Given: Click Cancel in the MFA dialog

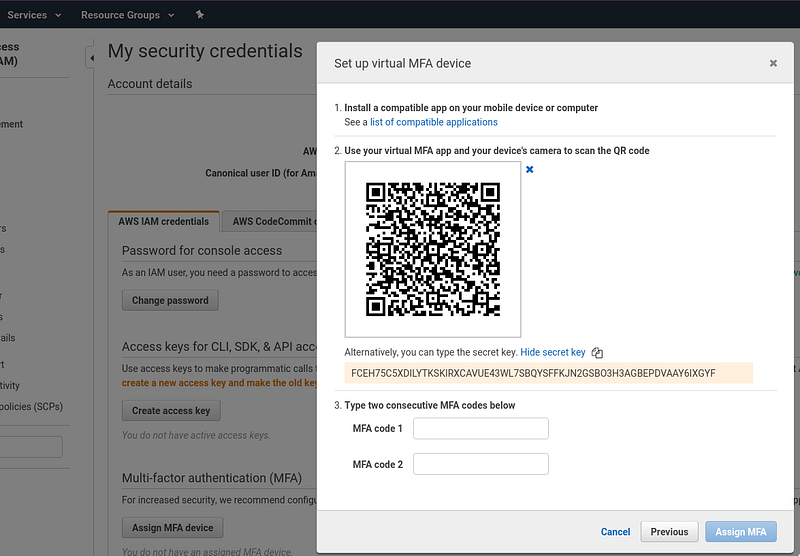Looking at the screenshot, I should (x=615, y=532).
